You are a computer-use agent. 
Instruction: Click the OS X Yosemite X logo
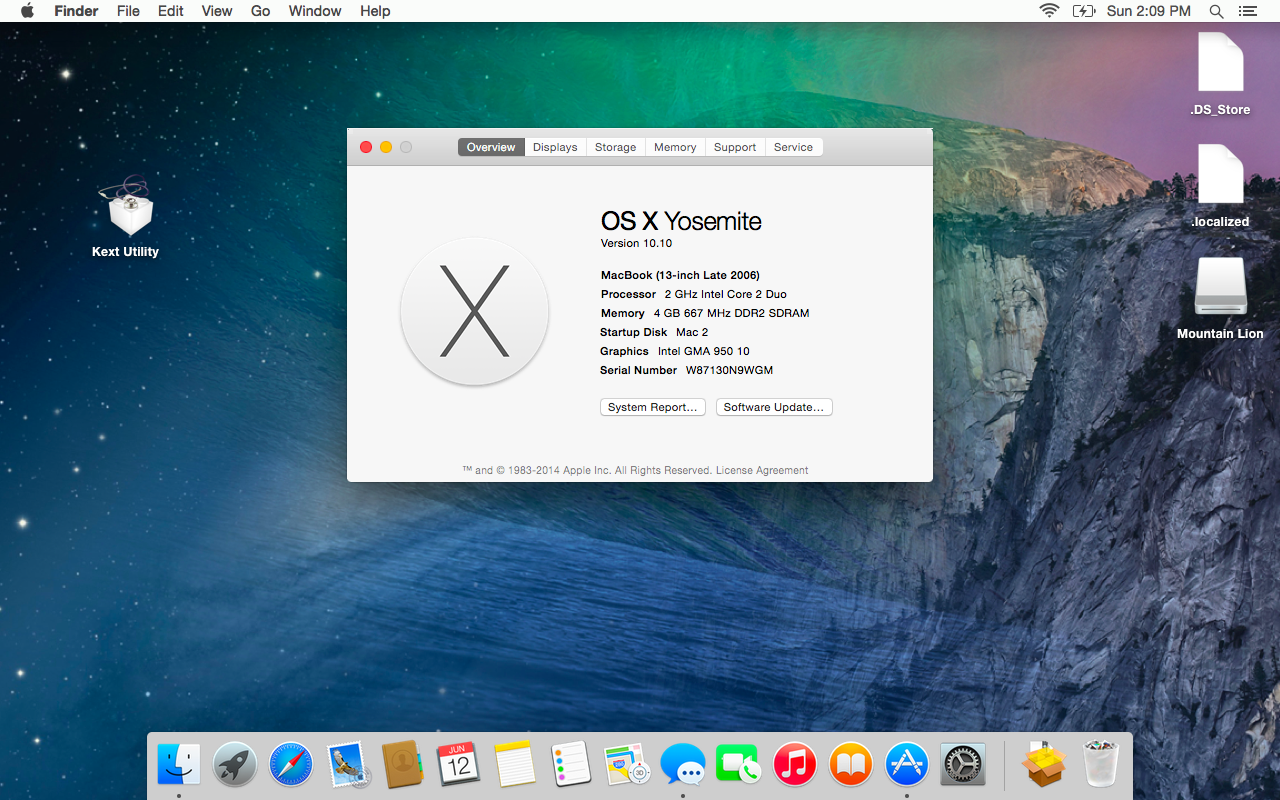[x=474, y=311]
